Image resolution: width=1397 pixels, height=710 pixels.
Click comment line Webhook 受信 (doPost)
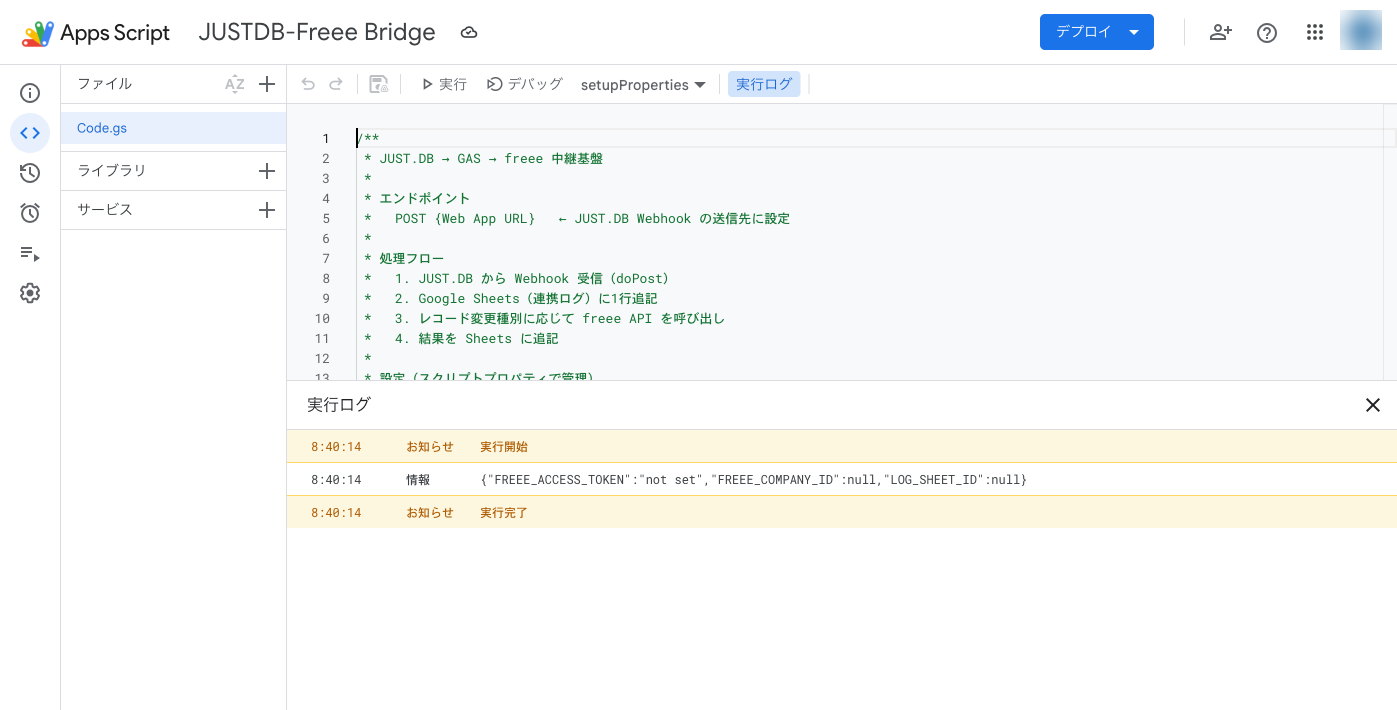pos(517,278)
